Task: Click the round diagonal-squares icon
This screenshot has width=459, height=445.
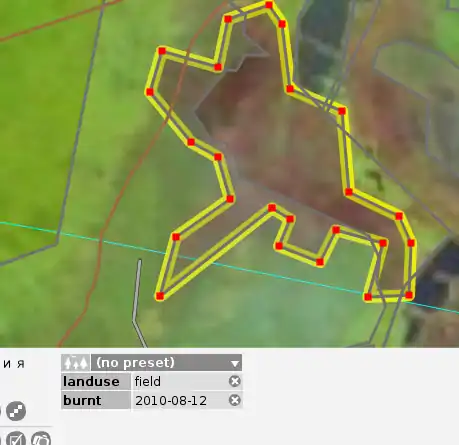Action: 16,411
